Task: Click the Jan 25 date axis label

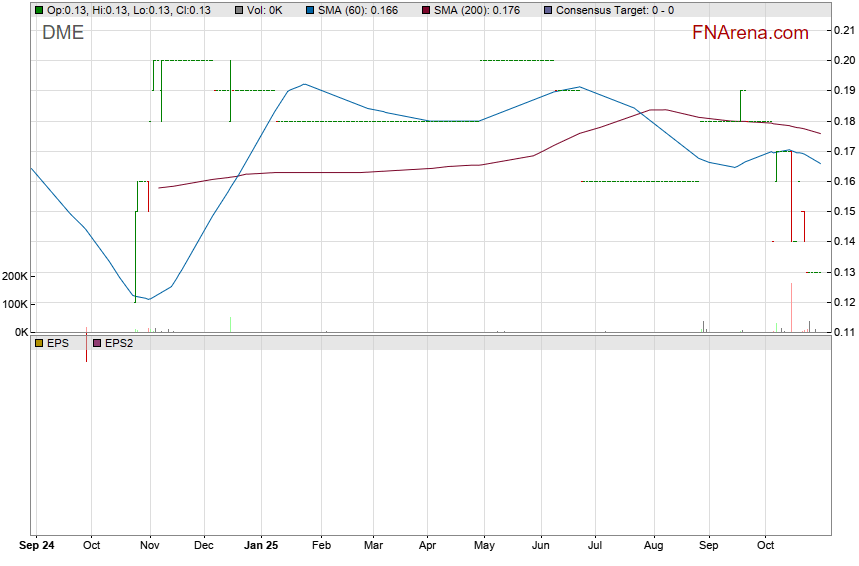Action: tap(261, 547)
